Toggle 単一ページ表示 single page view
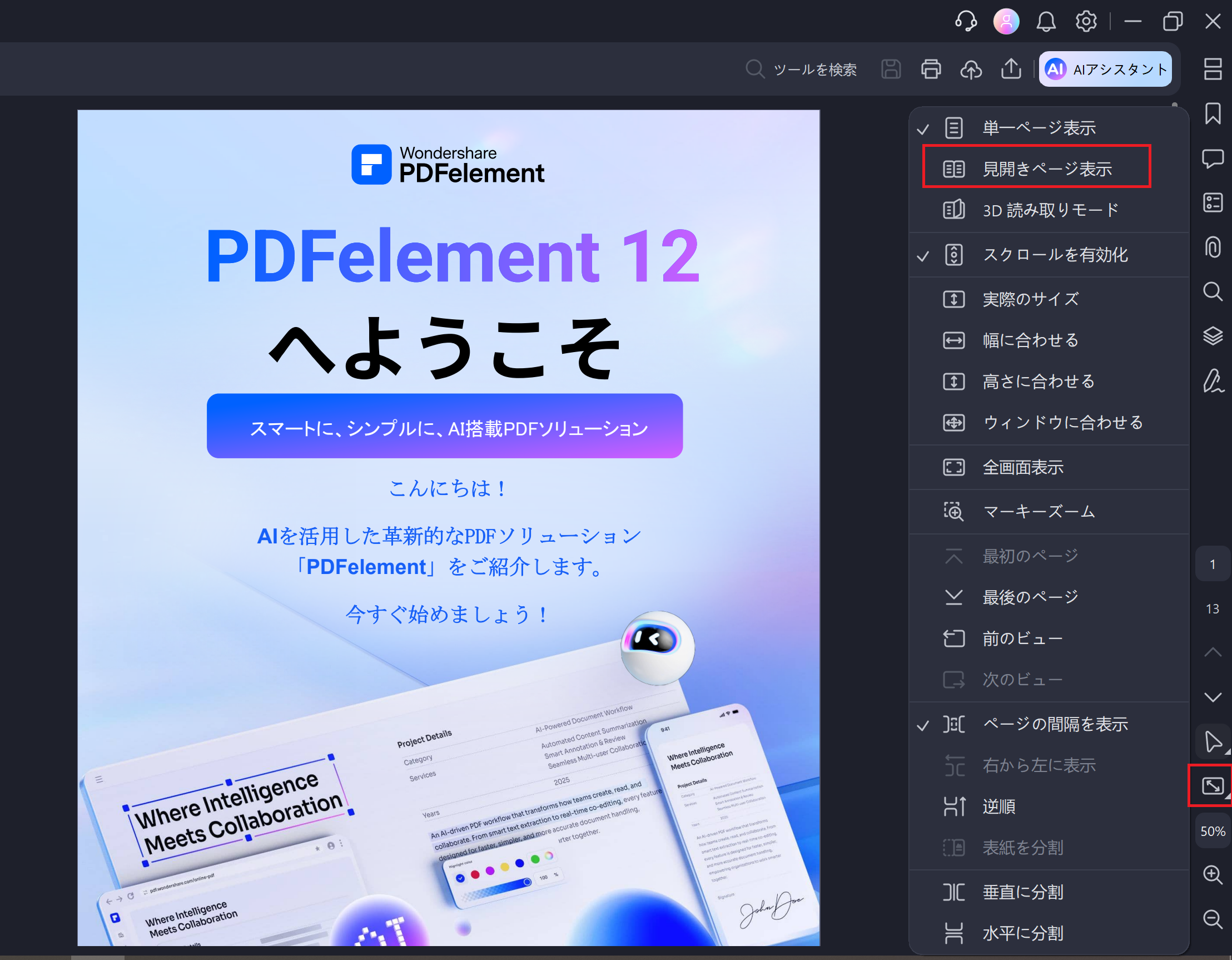The width and height of the screenshot is (1232, 960). (x=1049, y=127)
